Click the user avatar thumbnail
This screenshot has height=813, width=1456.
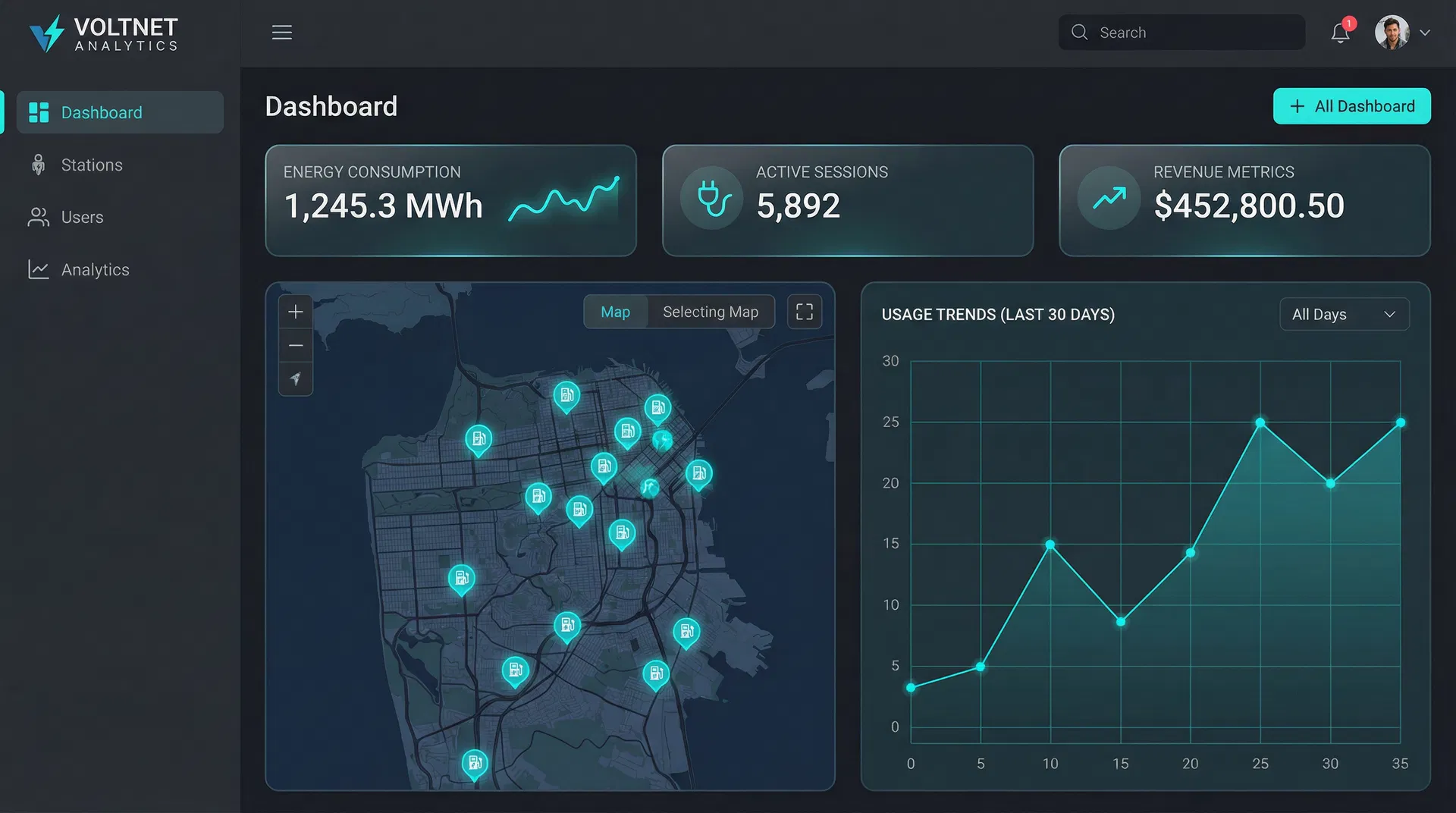point(1391,32)
